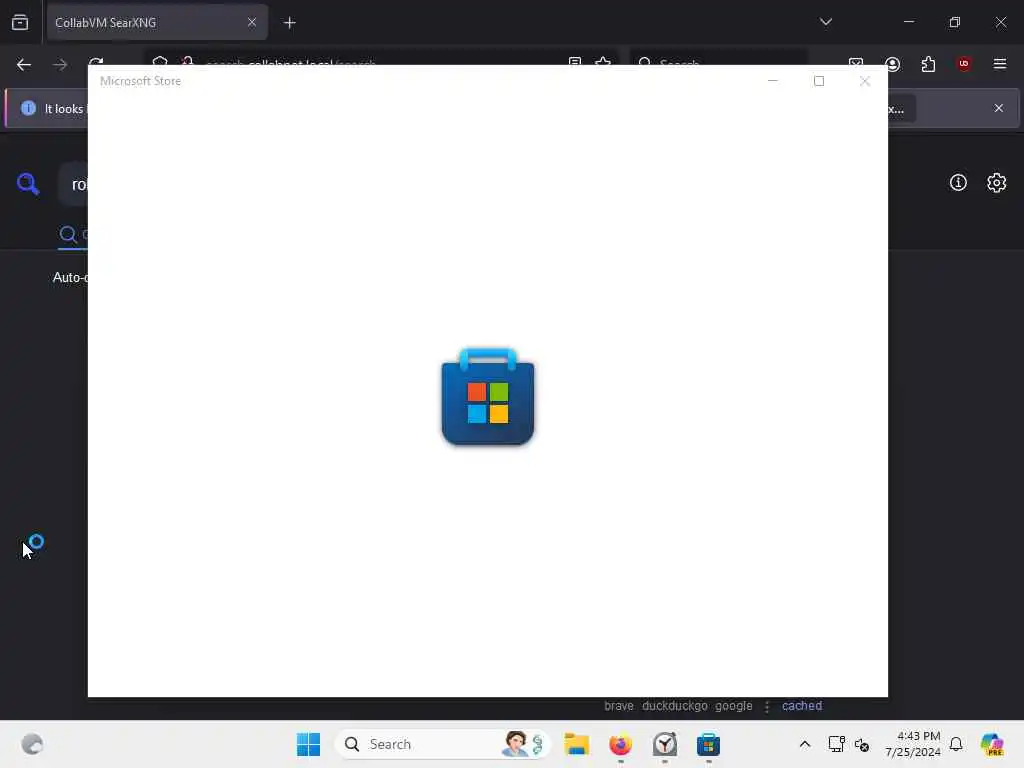Open the cached link in search results
This screenshot has height=768, width=1024.
pyautogui.click(x=801, y=706)
